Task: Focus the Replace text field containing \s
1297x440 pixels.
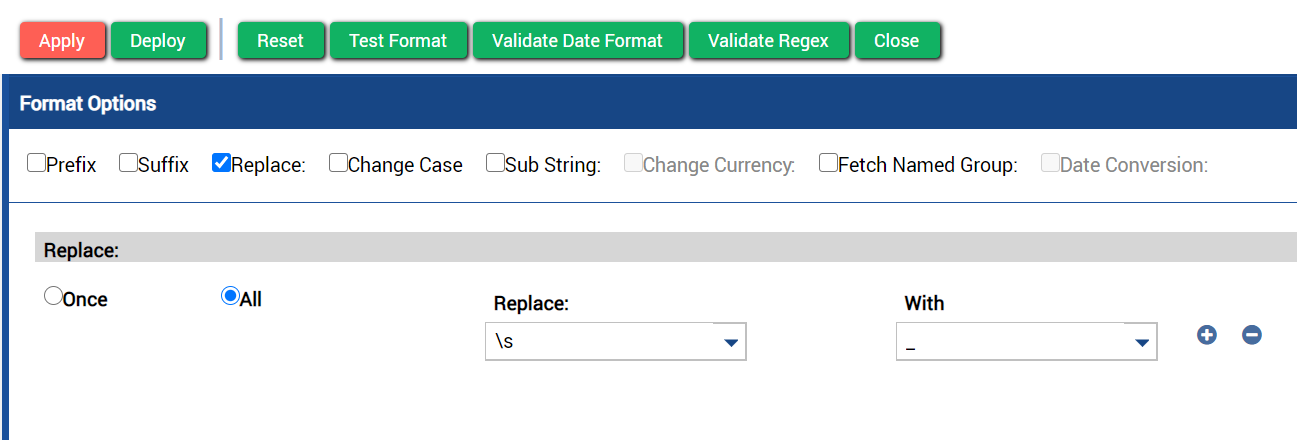Action: 600,341
